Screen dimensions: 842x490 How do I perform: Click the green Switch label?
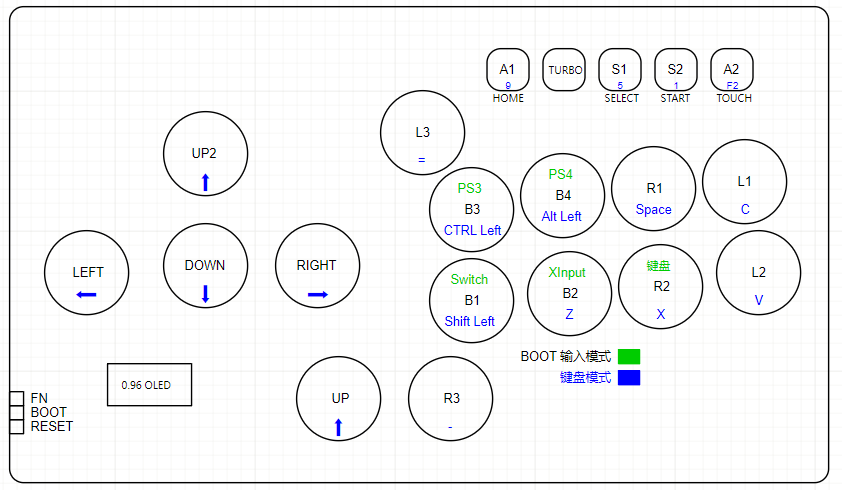tap(469, 279)
